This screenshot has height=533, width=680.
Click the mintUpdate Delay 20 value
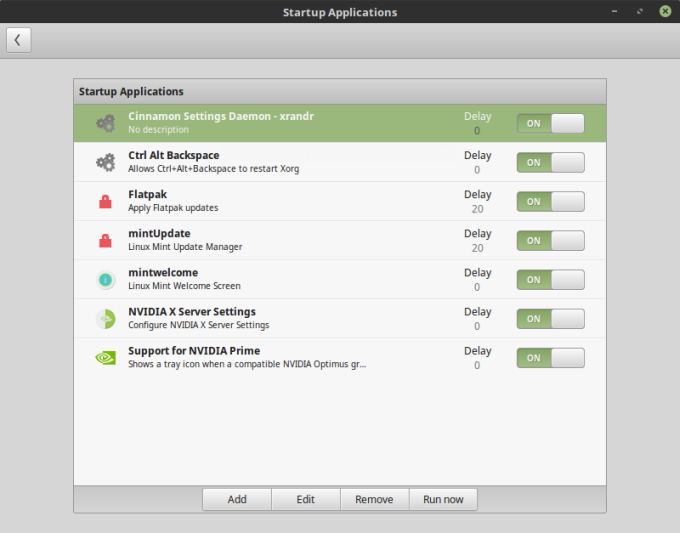pyautogui.click(x=477, y=248)
